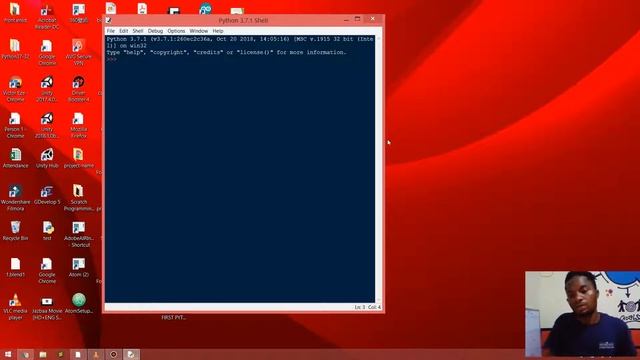Select the Unity Hub desktop icon

click(x=47, y=158)
